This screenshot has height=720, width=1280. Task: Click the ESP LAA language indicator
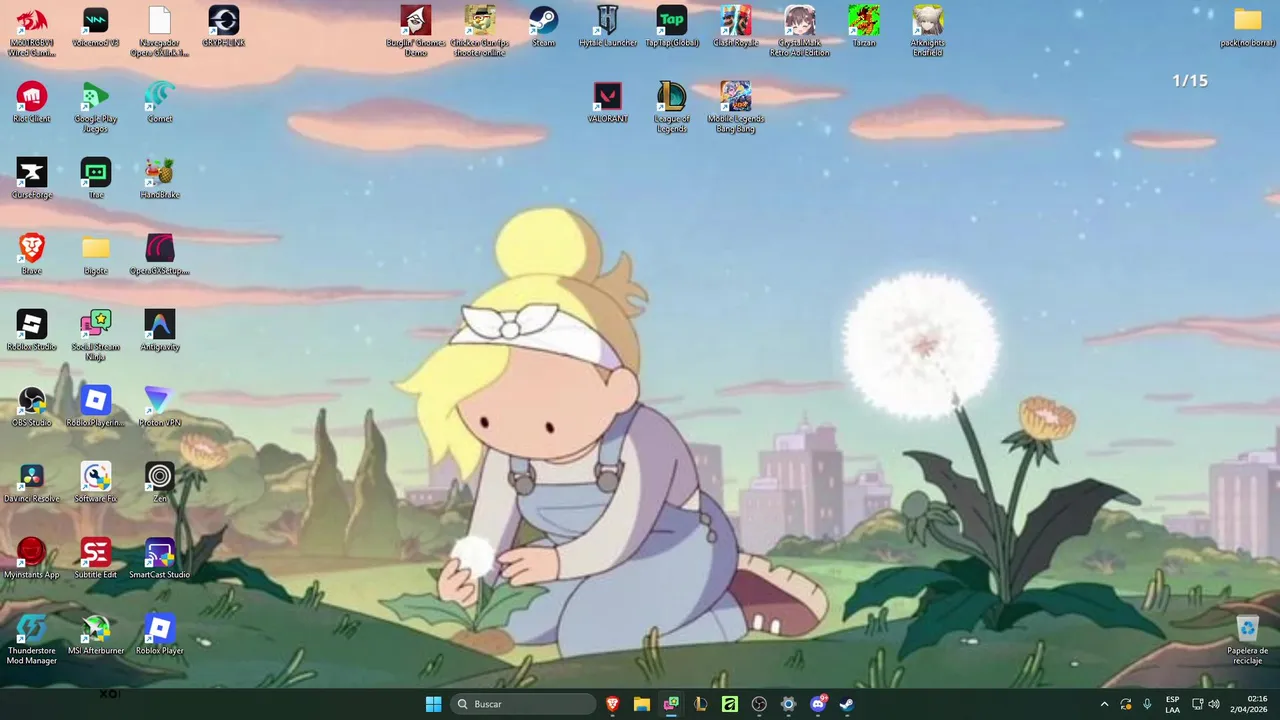click(x=1172, y=704)
